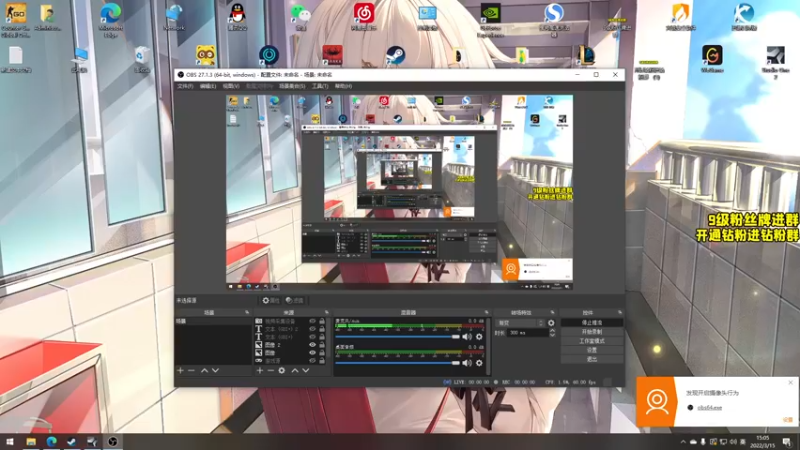The height and width of the screenshot is (450, 800).
Task: Open source properties gear in sources toolbar
Action: coord(282,370)
